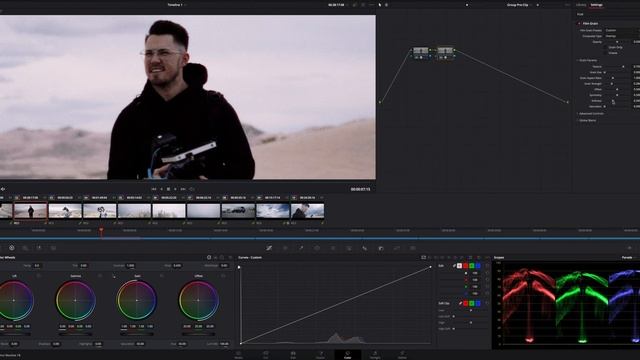Viewport: 640px width, 360px height.
Task: Reset the Lift color wheel
Action: [x=39, y=276]
